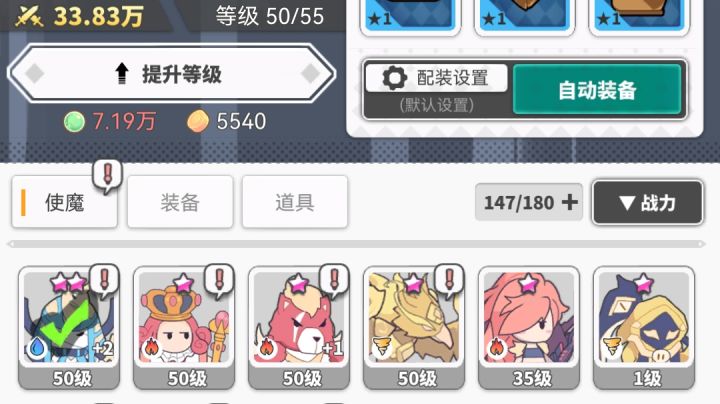Select the red bear familiar card

tap(299, 328)
